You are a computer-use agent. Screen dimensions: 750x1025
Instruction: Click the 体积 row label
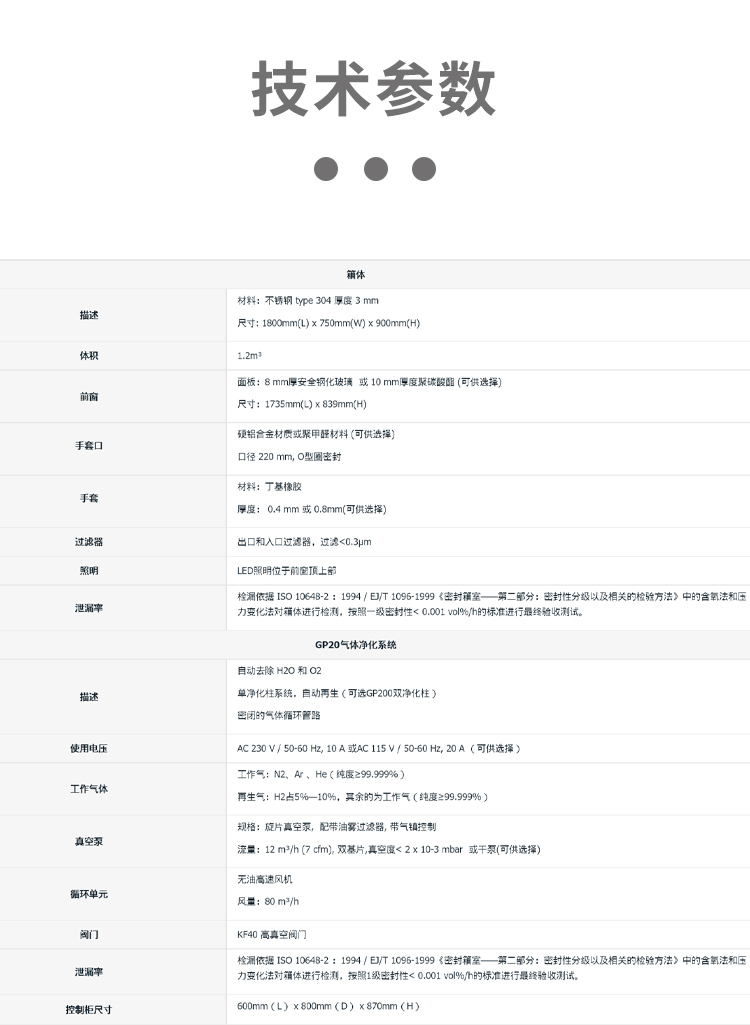tap(89, 355)
